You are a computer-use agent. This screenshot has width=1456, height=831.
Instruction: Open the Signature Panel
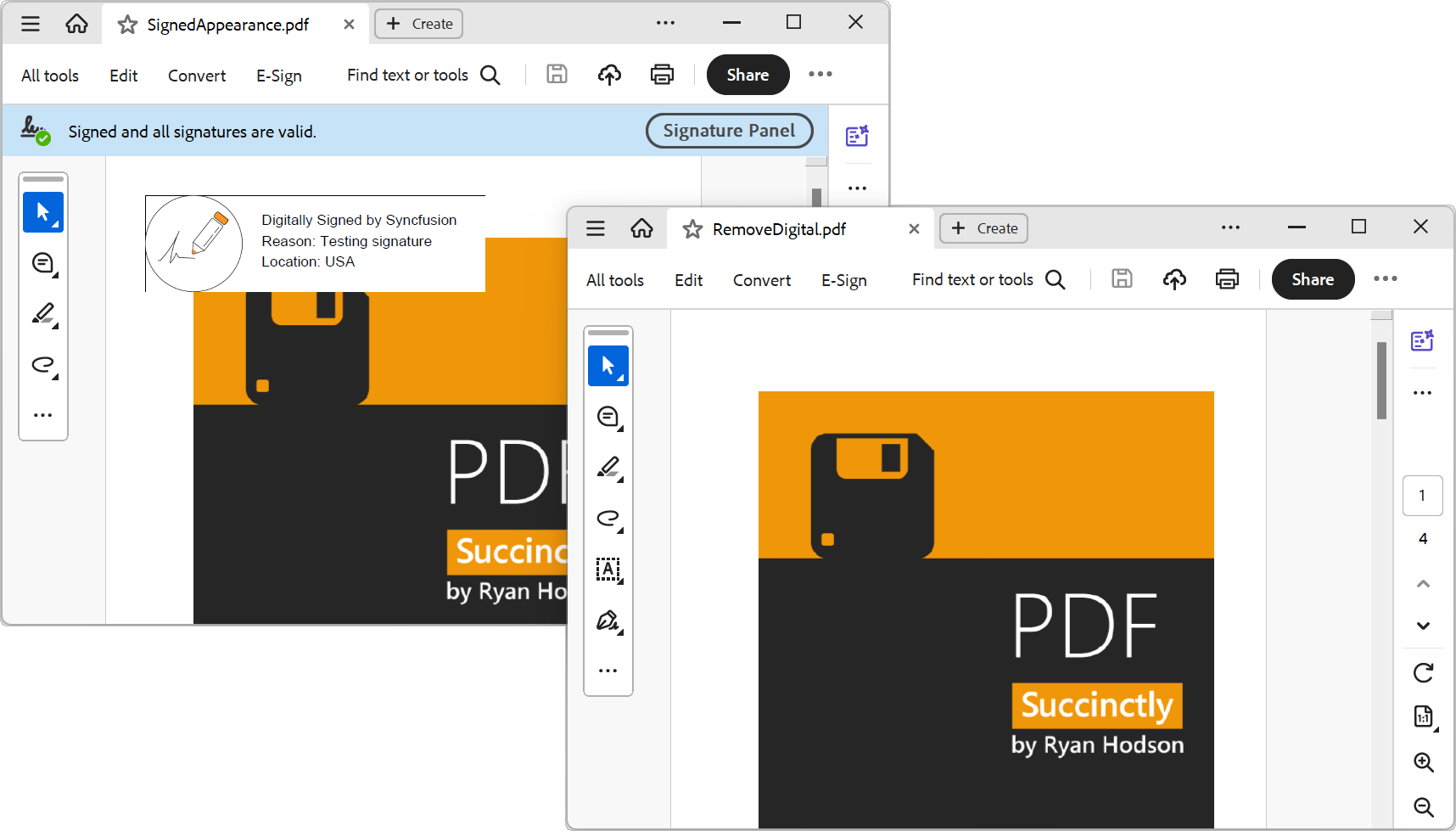(729, 131)
